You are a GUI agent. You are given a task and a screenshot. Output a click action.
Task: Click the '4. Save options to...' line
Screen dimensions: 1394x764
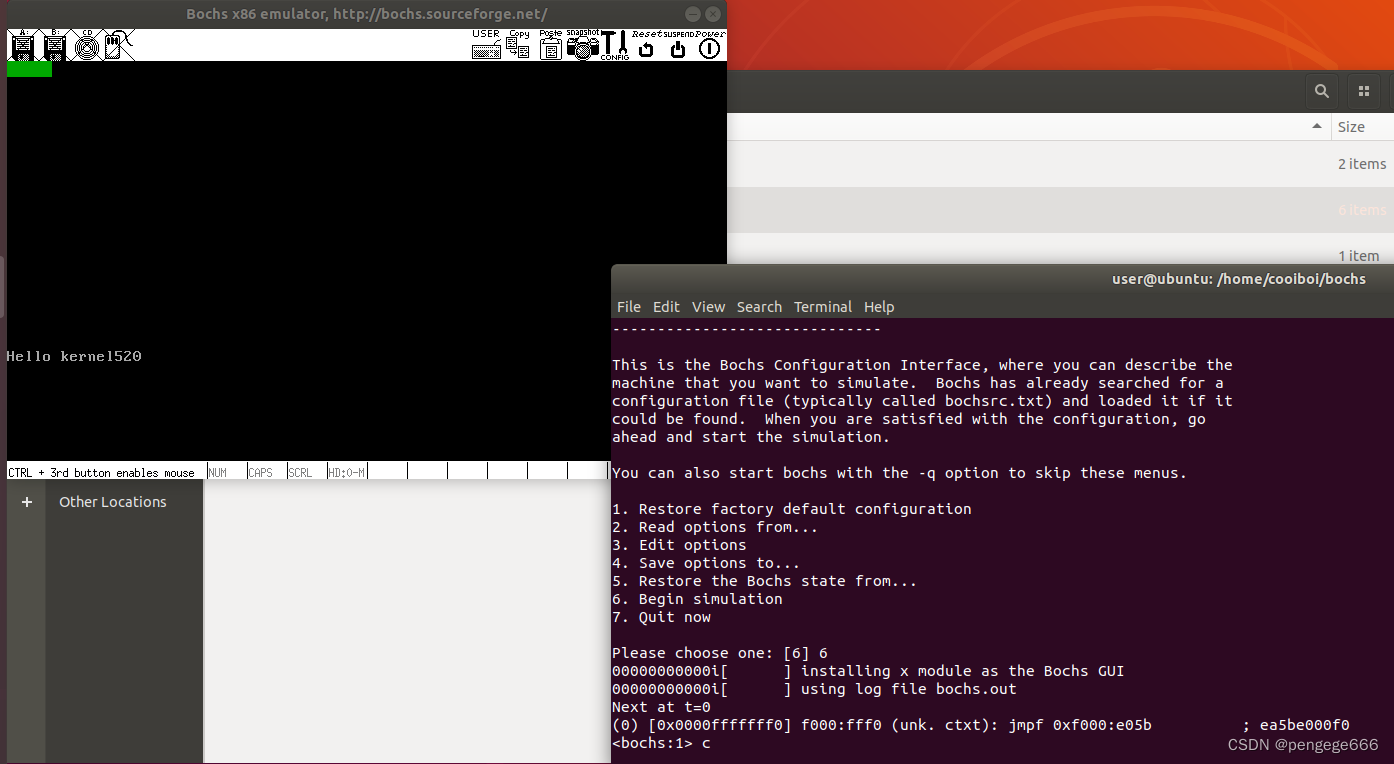pyautogui.click(x=706, y=563)
